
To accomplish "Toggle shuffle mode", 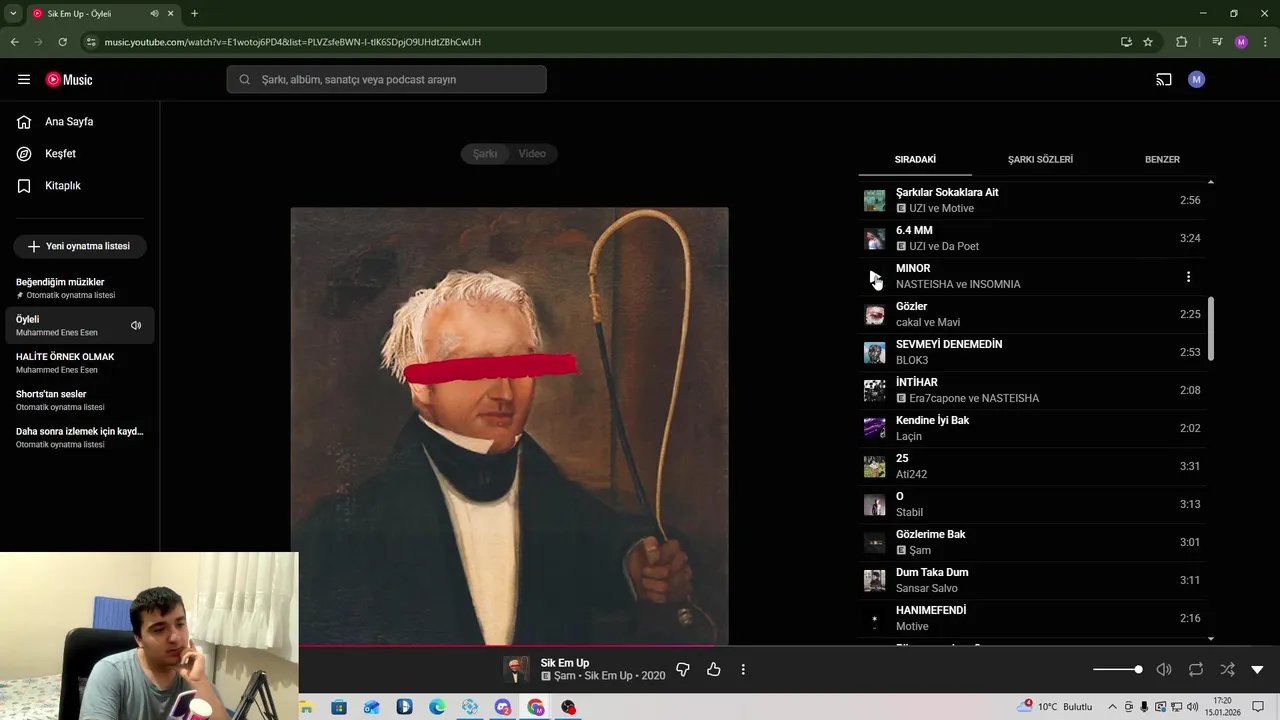I will (1227, 670).
